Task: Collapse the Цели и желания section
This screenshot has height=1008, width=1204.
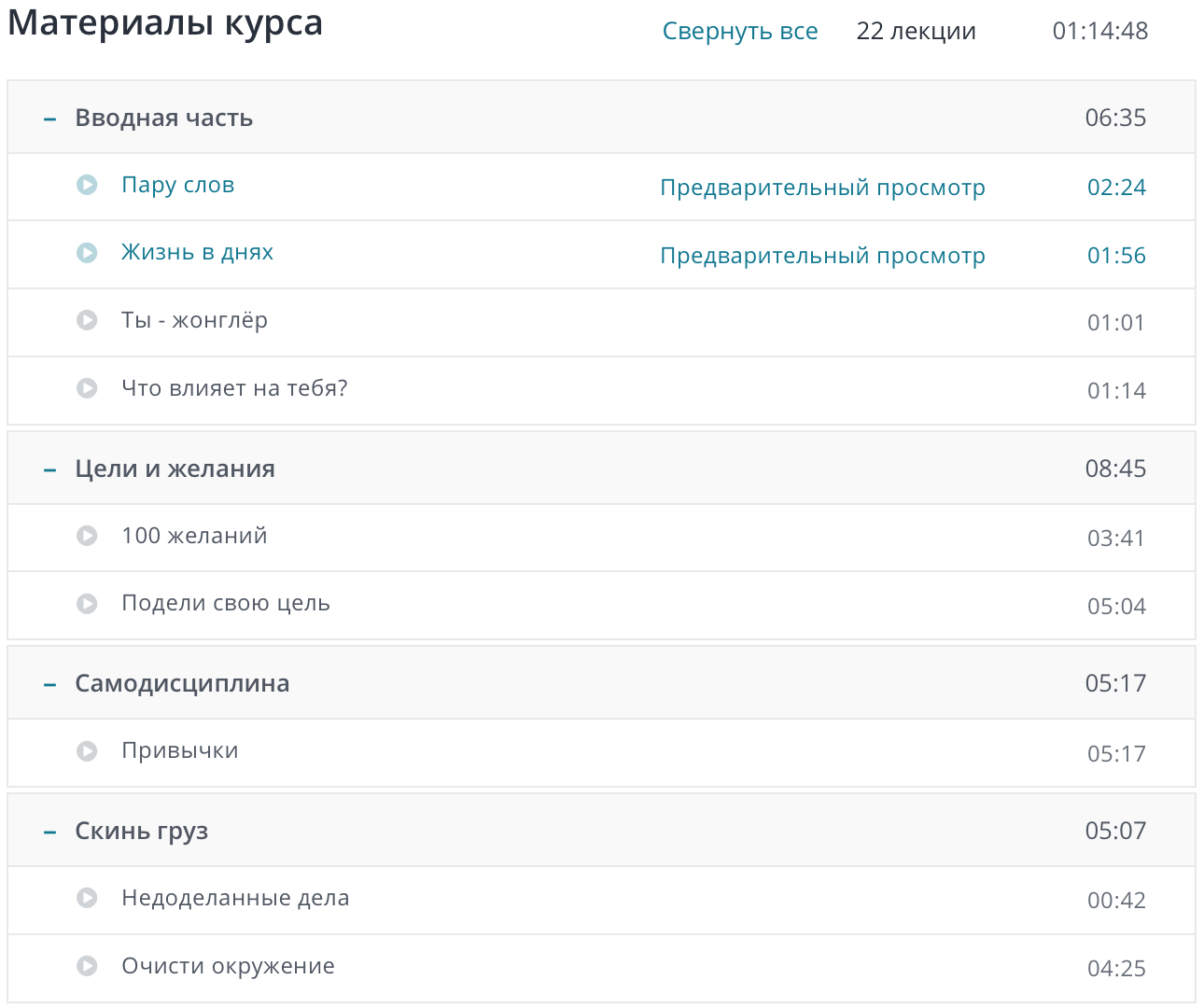Action: click(50, 469)
